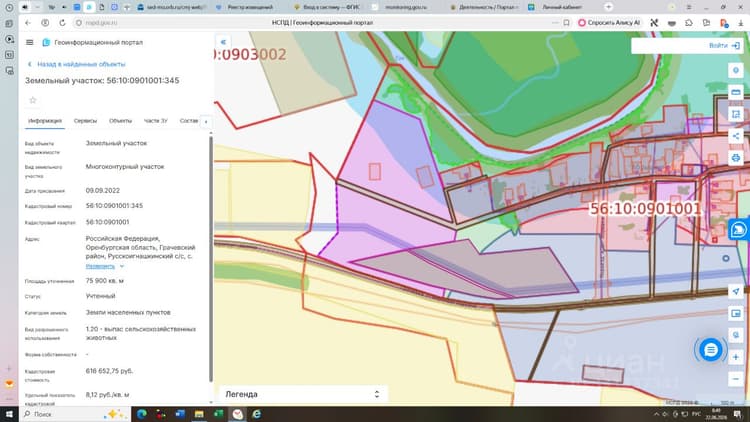Switch to Реестр извещений browser tab
Viewport: 750px width, 422px height.
click(250, 7)
